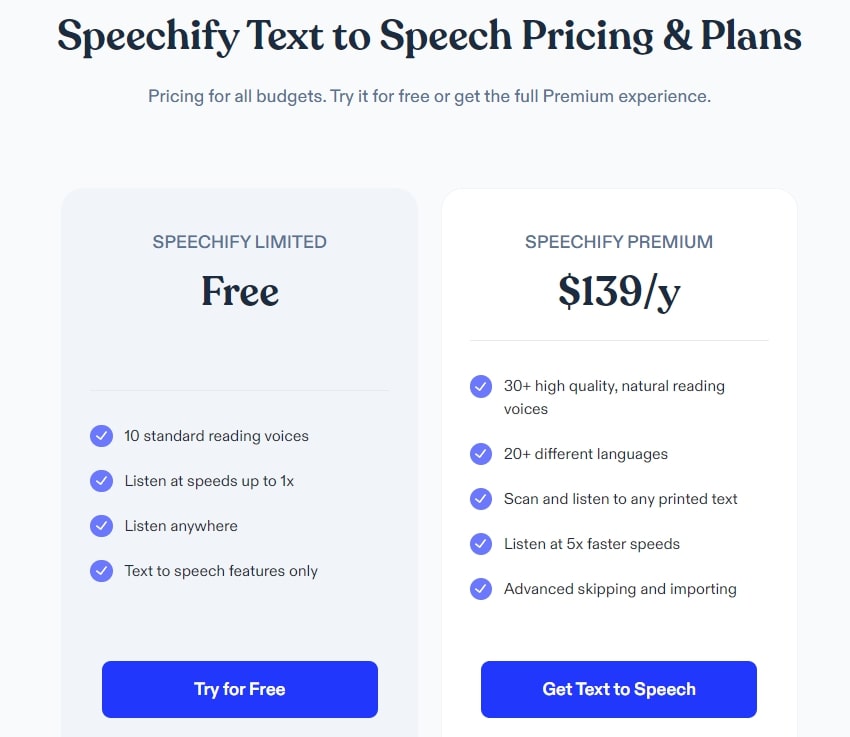Click checkmark beside Listen at 5x faster speeds
This screenshot has width=850, height=737.
point(481,544)
